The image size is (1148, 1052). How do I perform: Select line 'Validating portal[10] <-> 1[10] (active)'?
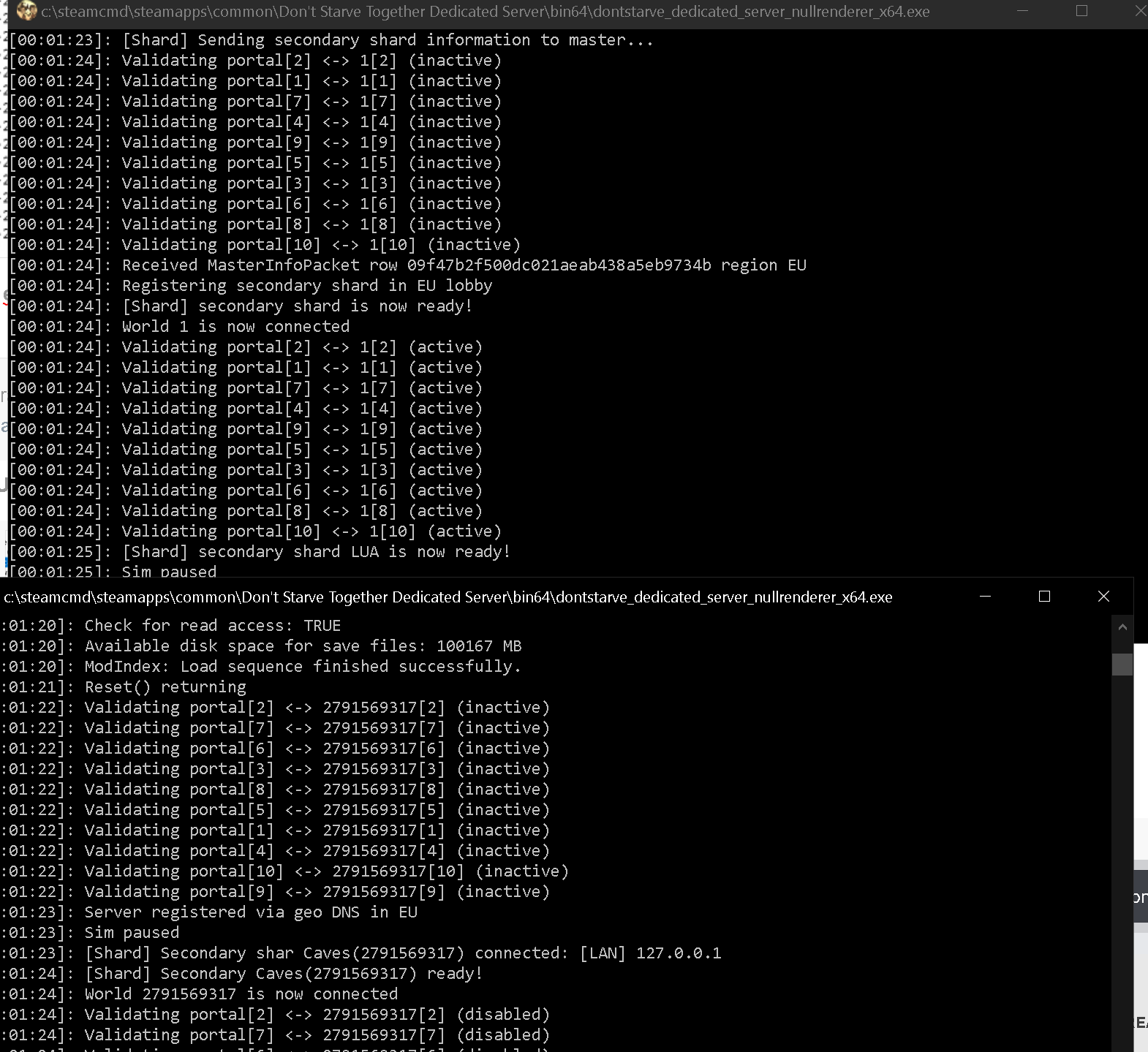tap(255, 531)
